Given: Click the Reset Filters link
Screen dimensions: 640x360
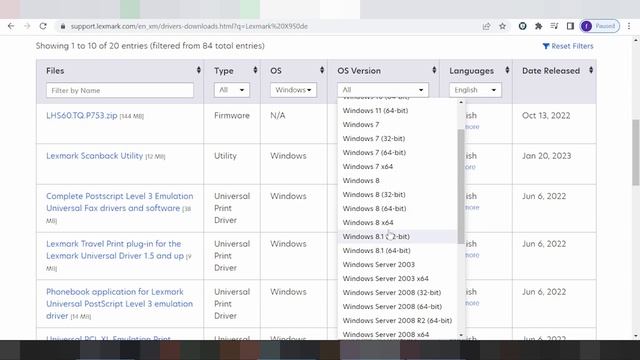Looking at the screenshot, I should point(568,46).
